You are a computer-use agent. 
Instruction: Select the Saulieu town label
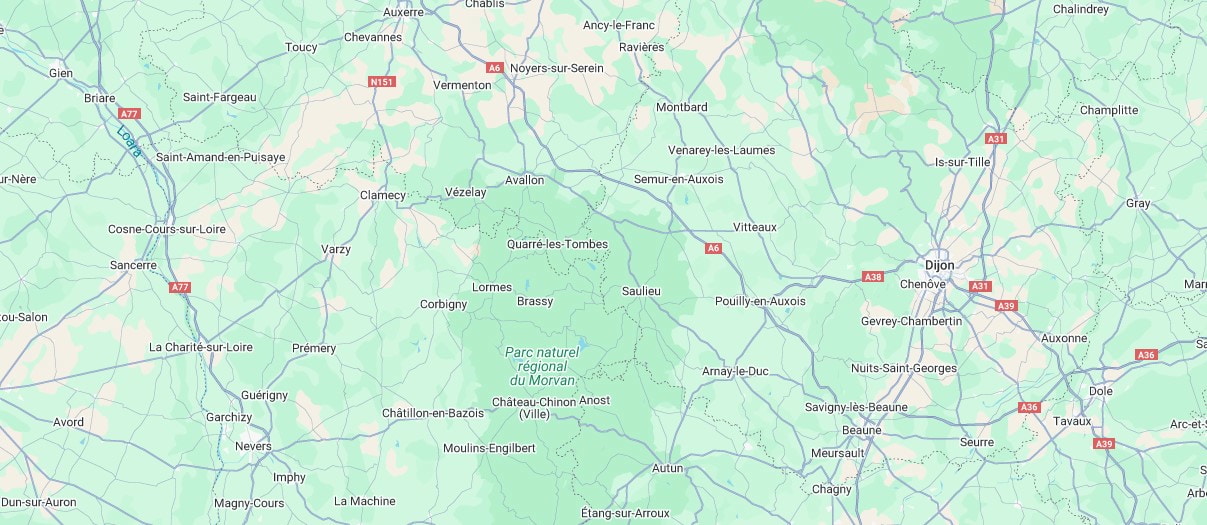641,291
